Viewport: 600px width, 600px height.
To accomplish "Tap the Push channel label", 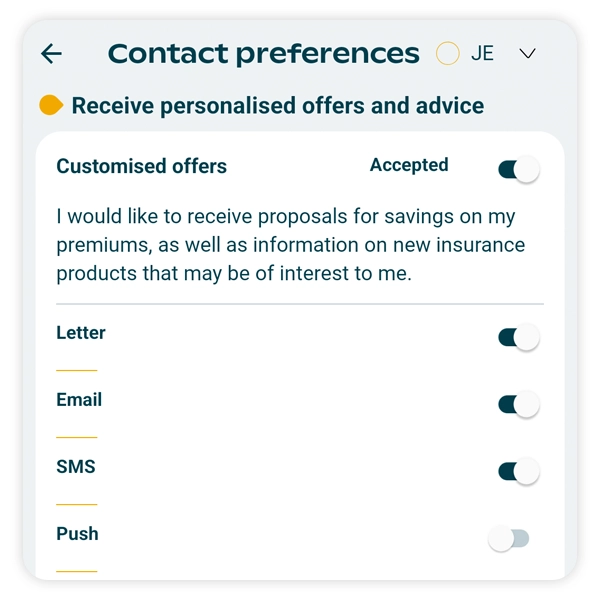I will tap(77, 534).
